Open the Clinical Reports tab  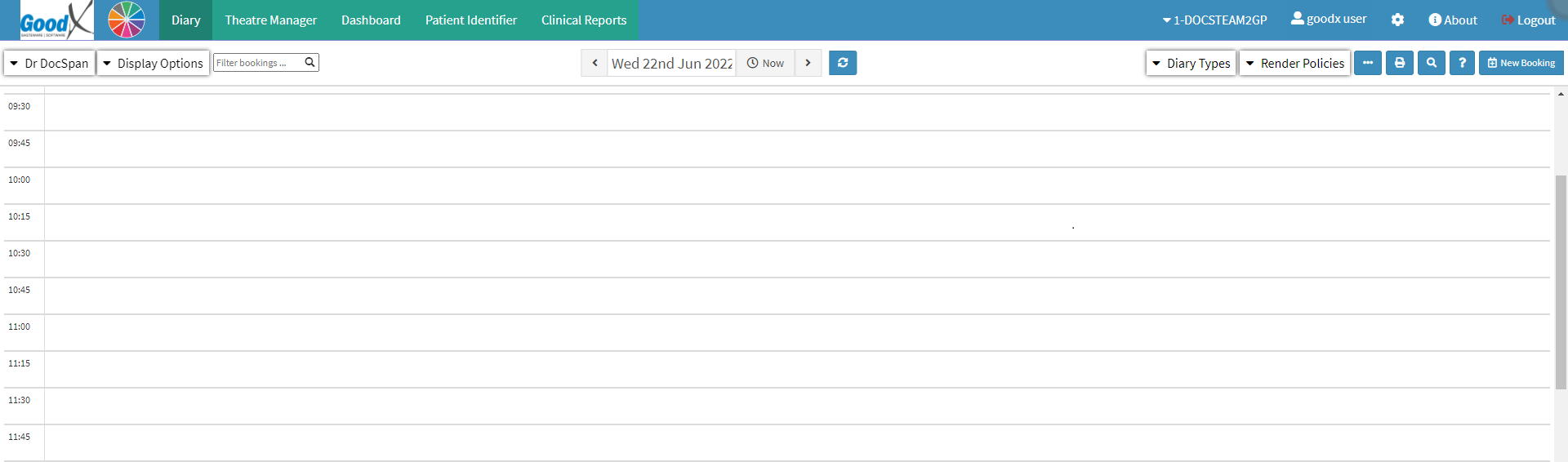pos(584,20)
